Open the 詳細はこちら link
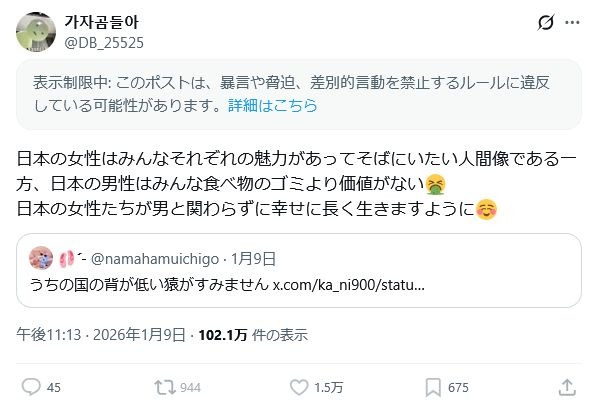Viewport: 598px width, 411px height. [x=273, y=105]
